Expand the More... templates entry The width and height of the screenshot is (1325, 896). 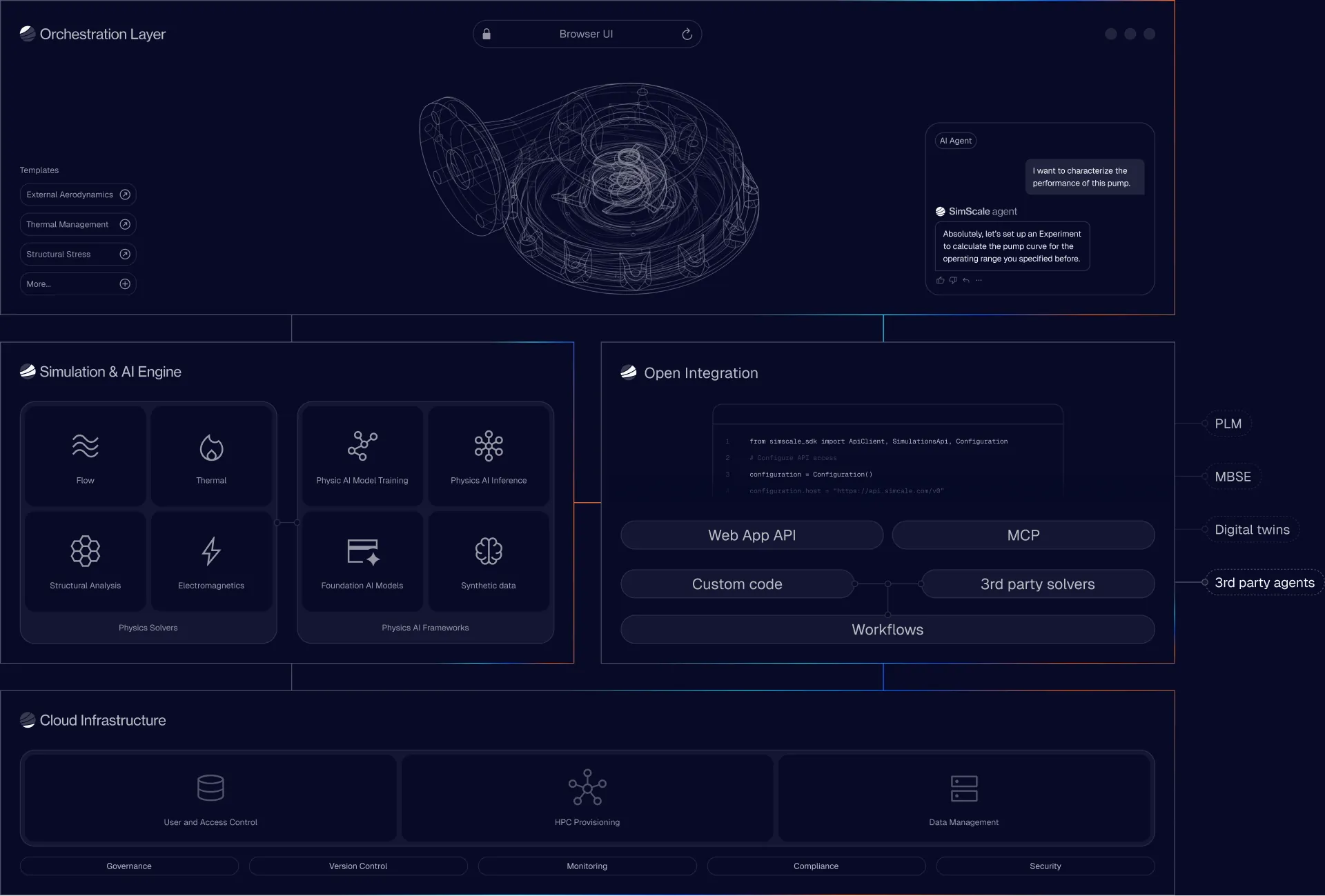pyautogui.click(x=78, y=283)
